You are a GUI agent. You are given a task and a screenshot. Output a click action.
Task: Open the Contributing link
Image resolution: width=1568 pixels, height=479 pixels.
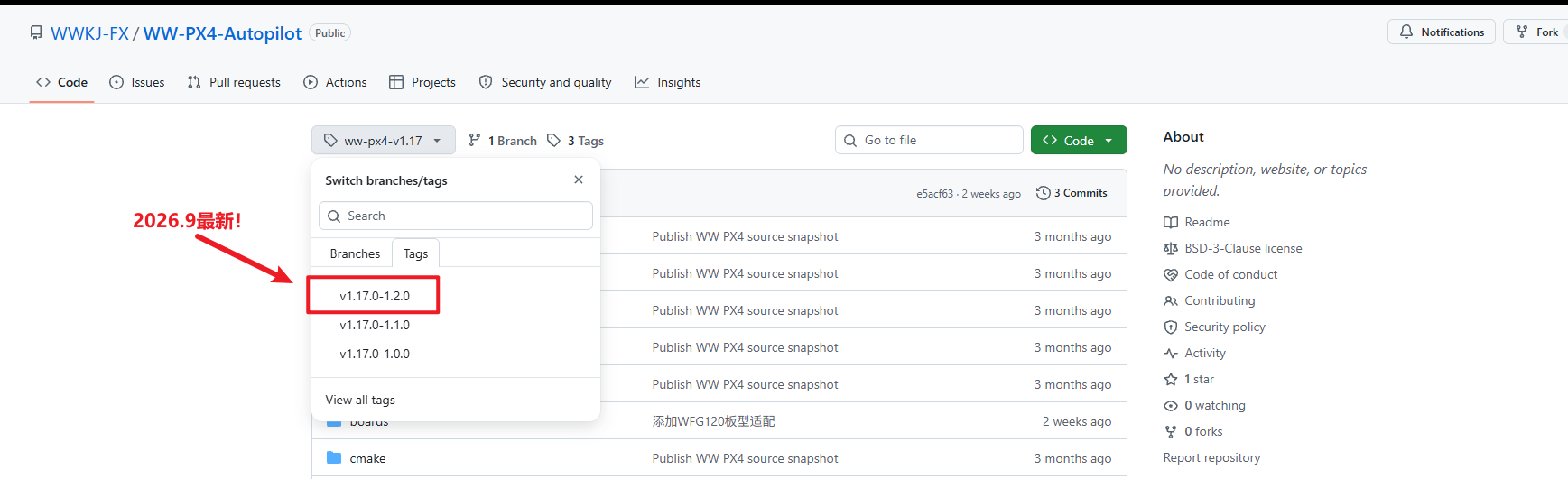coord(1220,300)
